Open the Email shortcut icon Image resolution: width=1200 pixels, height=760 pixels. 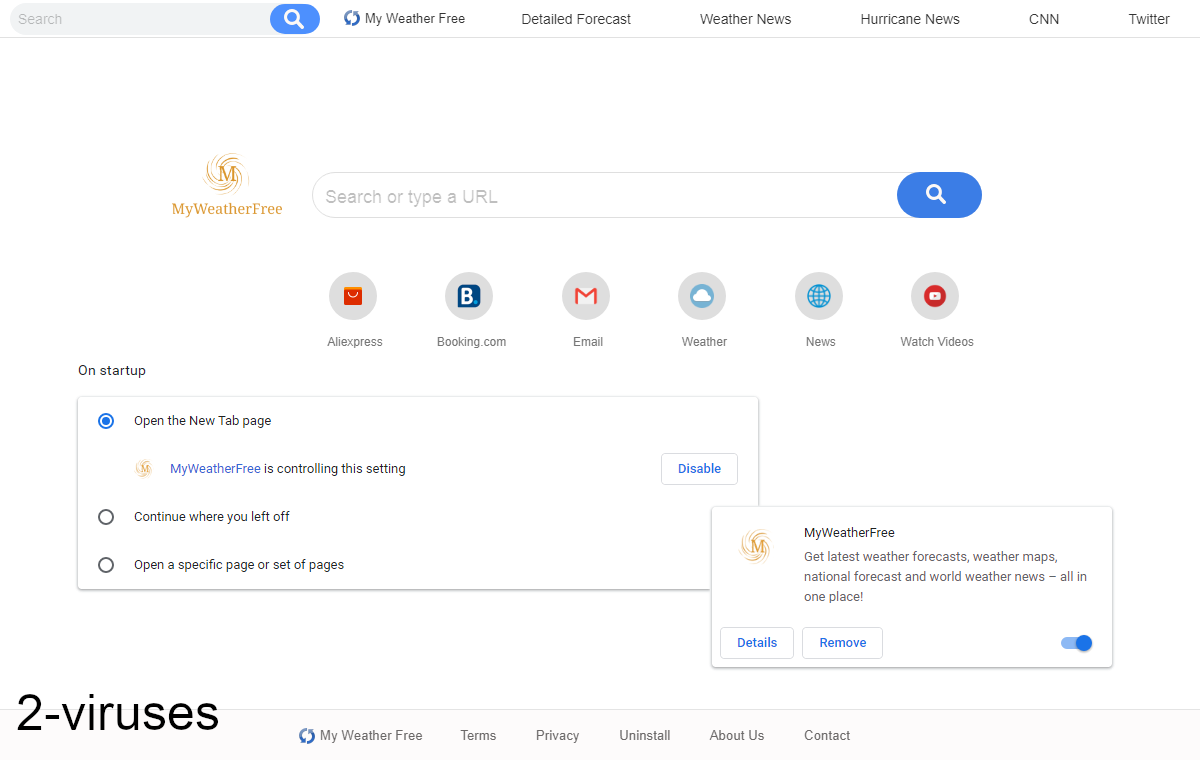pos(586,296)
